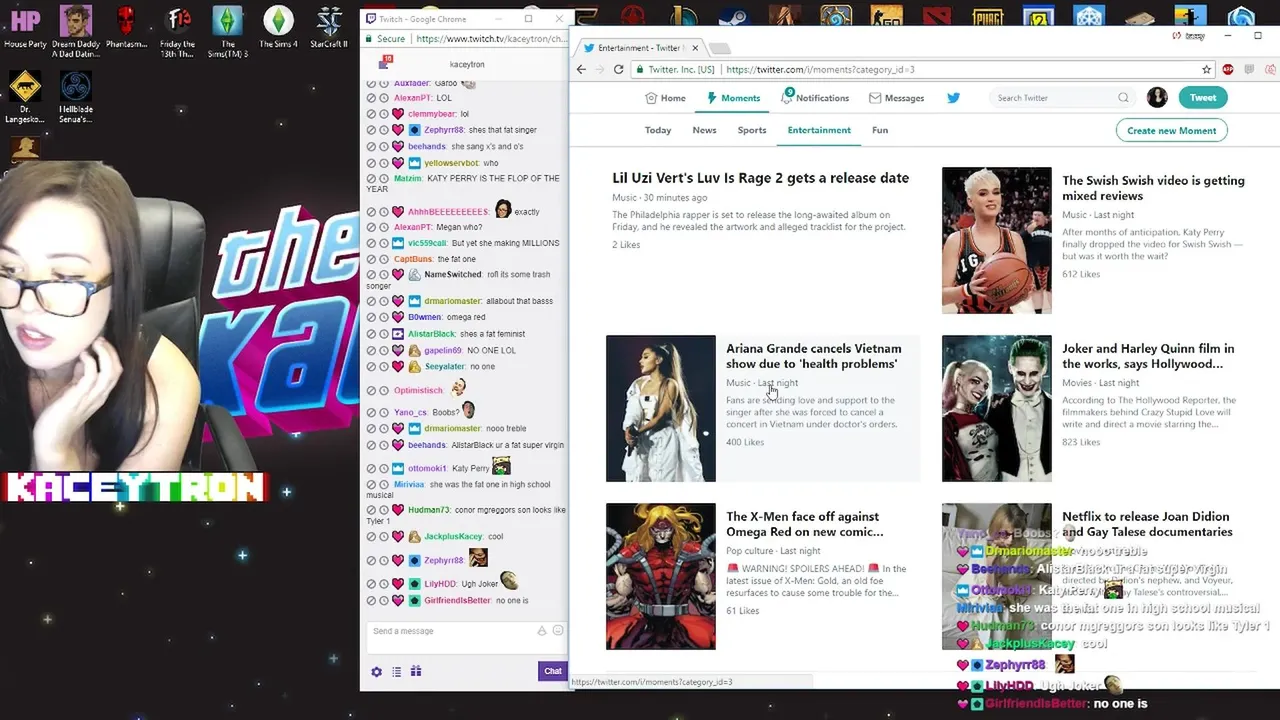This screenshot has height=720, width=1280.
Task: Open Moments in Twitter navigation
Action: click(x=733, y=98)
